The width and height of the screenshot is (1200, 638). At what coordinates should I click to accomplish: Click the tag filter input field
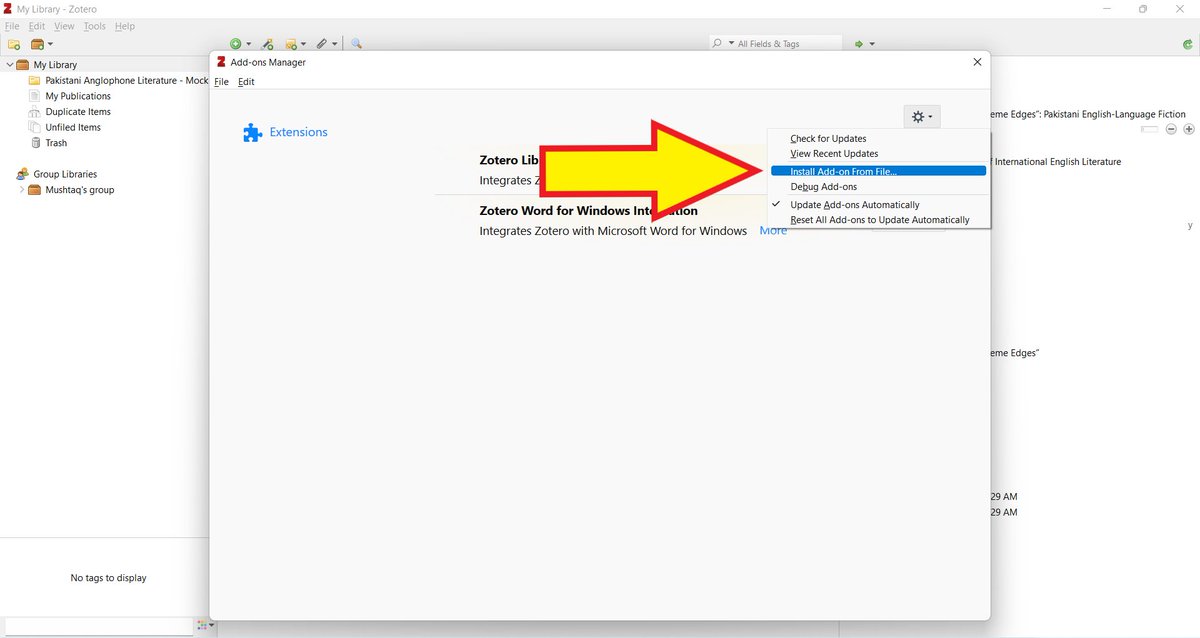coord(95,625)
